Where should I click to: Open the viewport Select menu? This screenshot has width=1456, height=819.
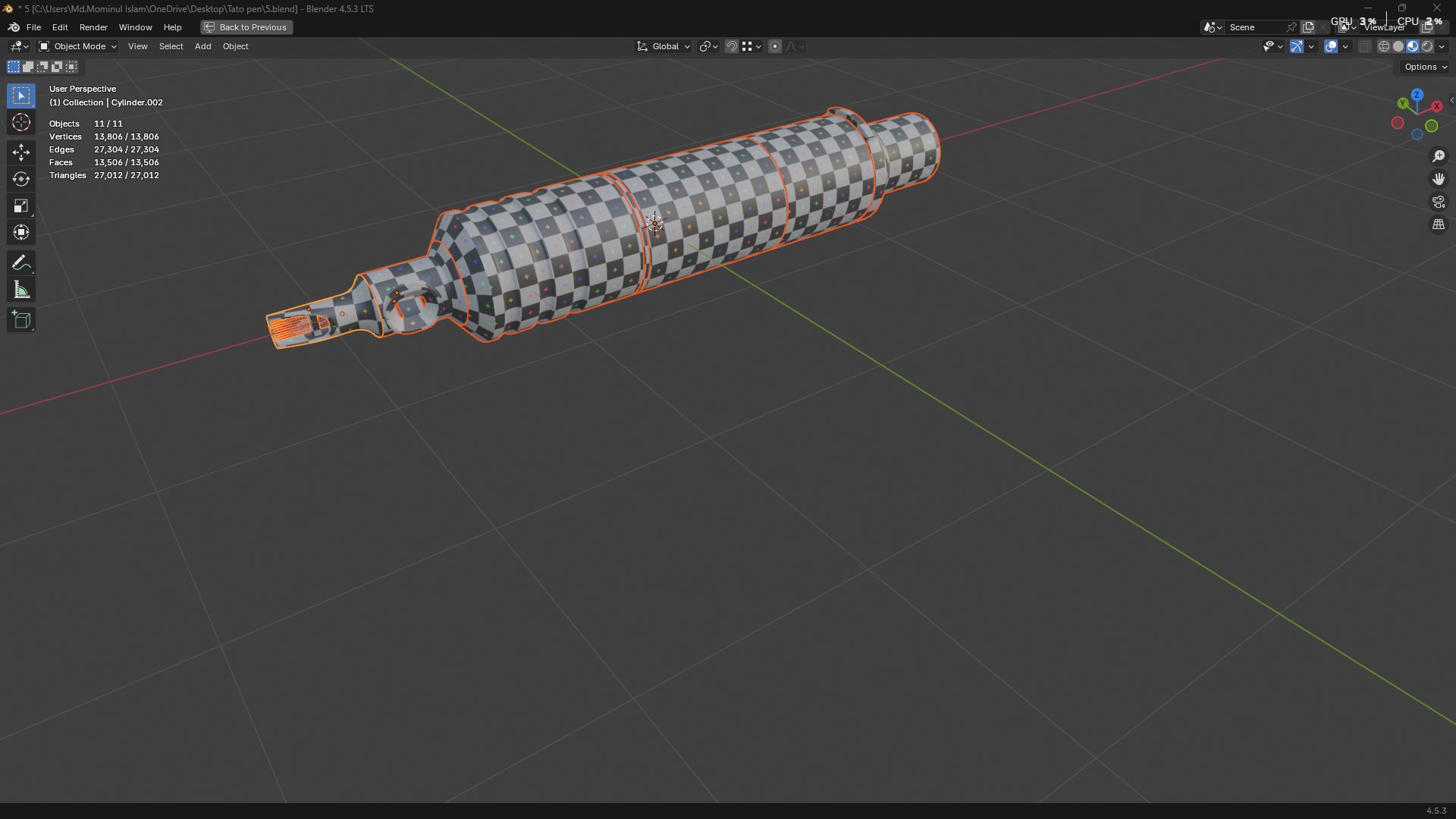point(171,46)
